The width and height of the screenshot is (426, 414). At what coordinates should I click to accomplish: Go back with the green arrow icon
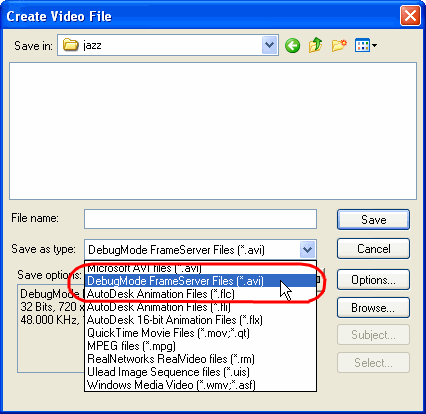tap(292, 45)
